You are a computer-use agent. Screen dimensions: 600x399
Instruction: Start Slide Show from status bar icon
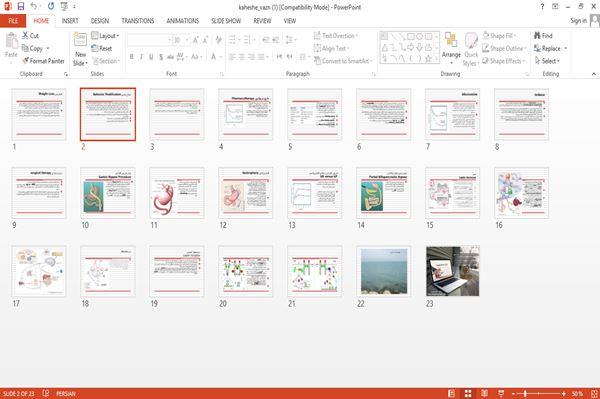(501, 393)
